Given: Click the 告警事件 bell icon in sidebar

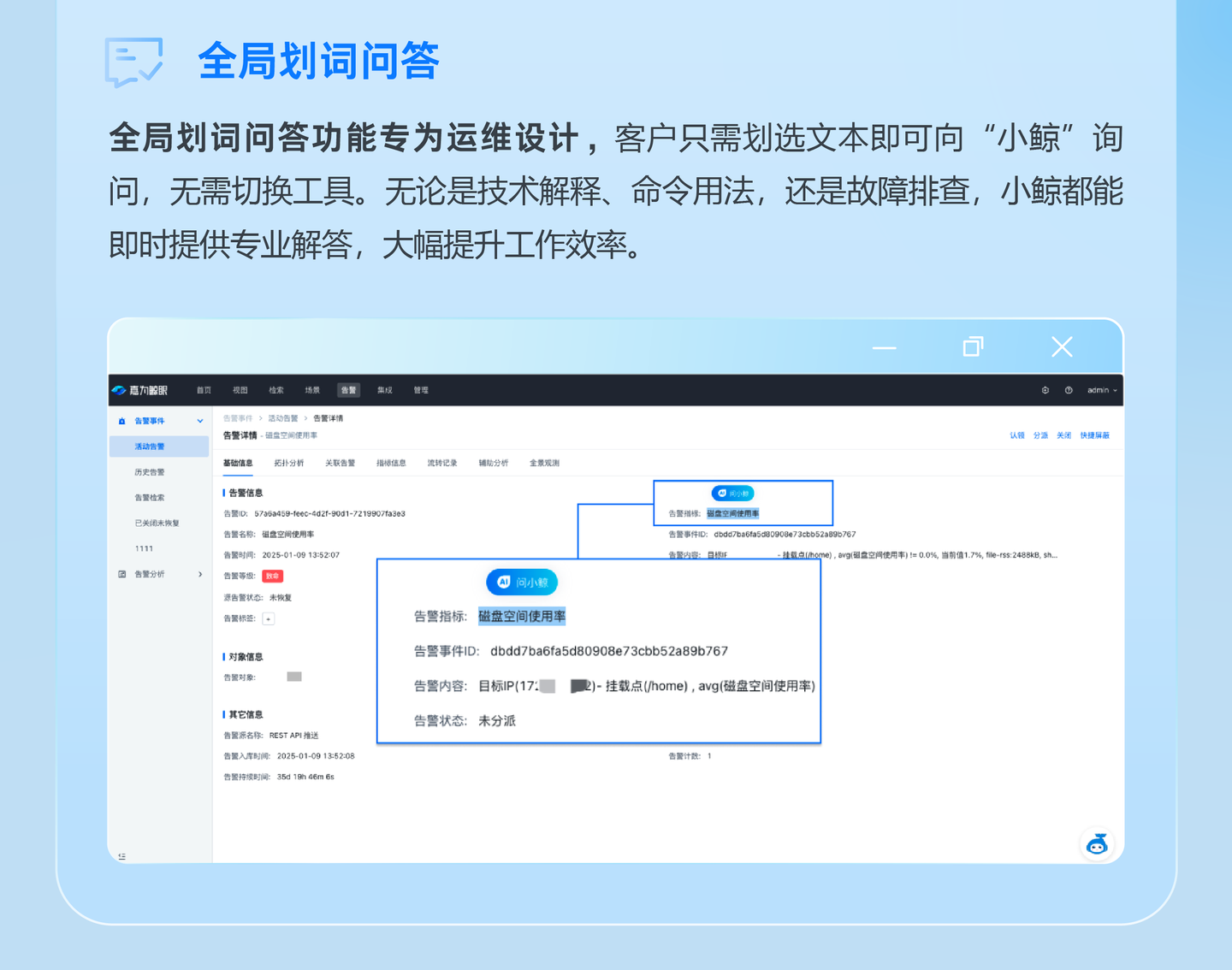Looking at the screenshot, I should (121, 421).
